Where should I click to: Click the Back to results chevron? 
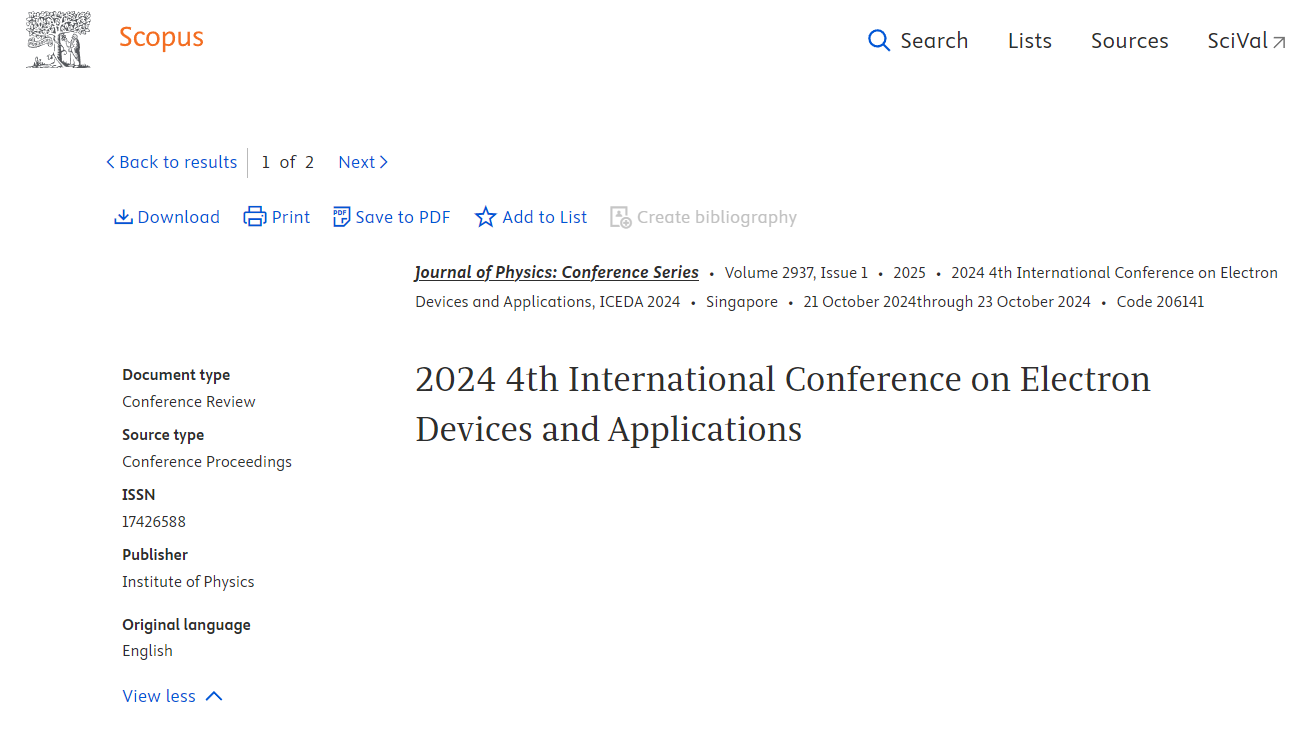coord(110,162)
